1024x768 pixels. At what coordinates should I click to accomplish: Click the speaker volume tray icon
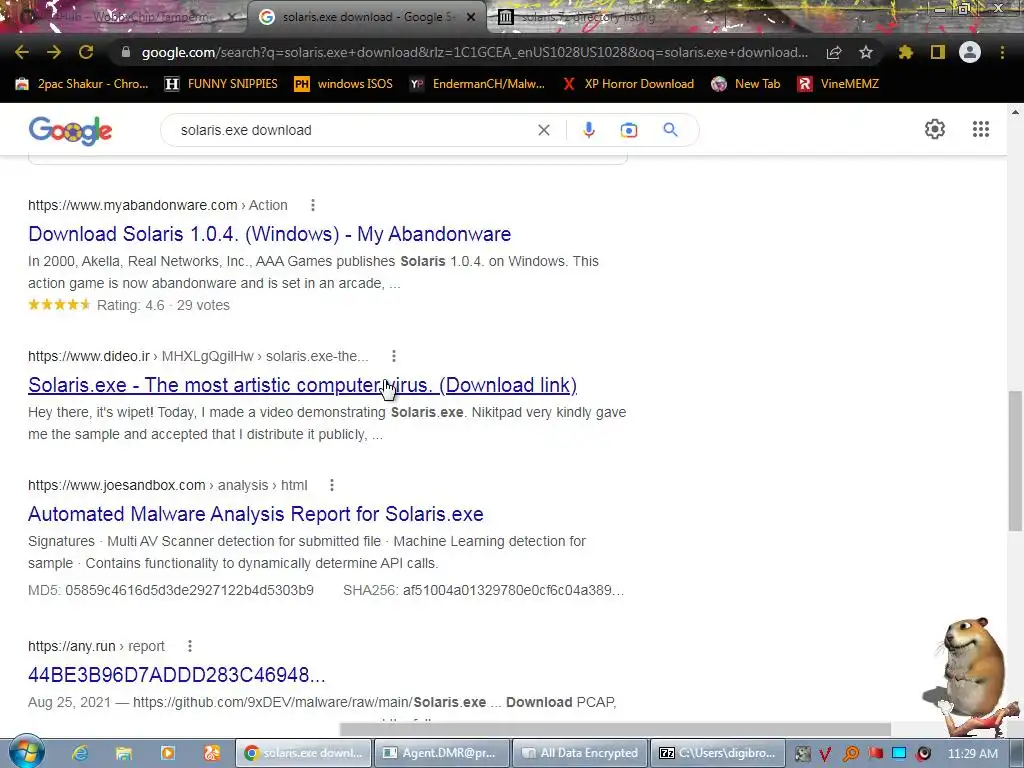point(923,754)
